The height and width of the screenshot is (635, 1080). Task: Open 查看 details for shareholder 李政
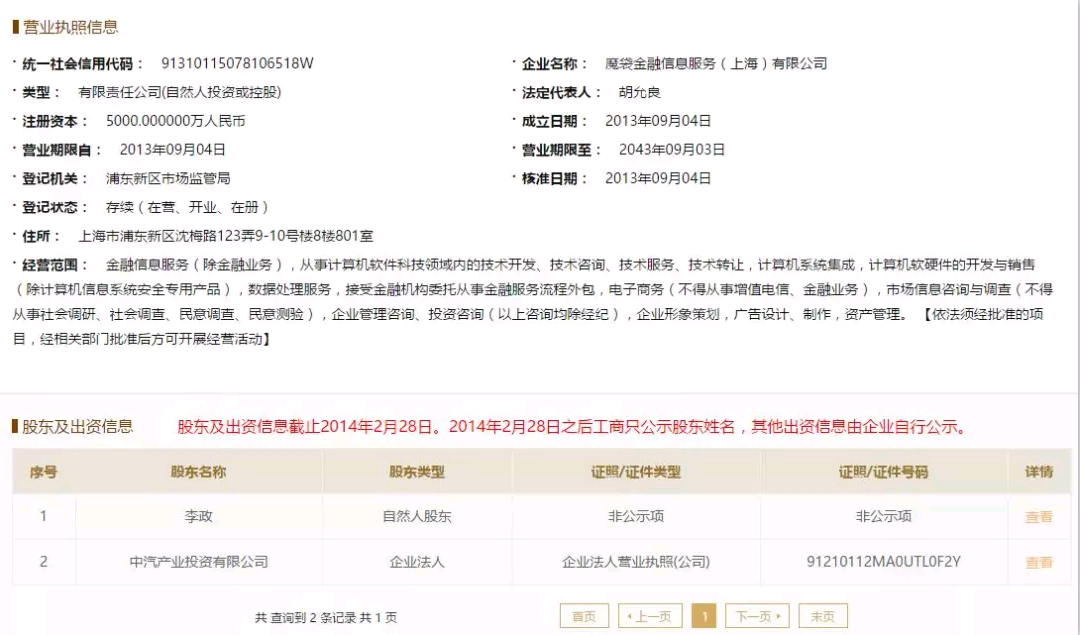point(1039,517)
